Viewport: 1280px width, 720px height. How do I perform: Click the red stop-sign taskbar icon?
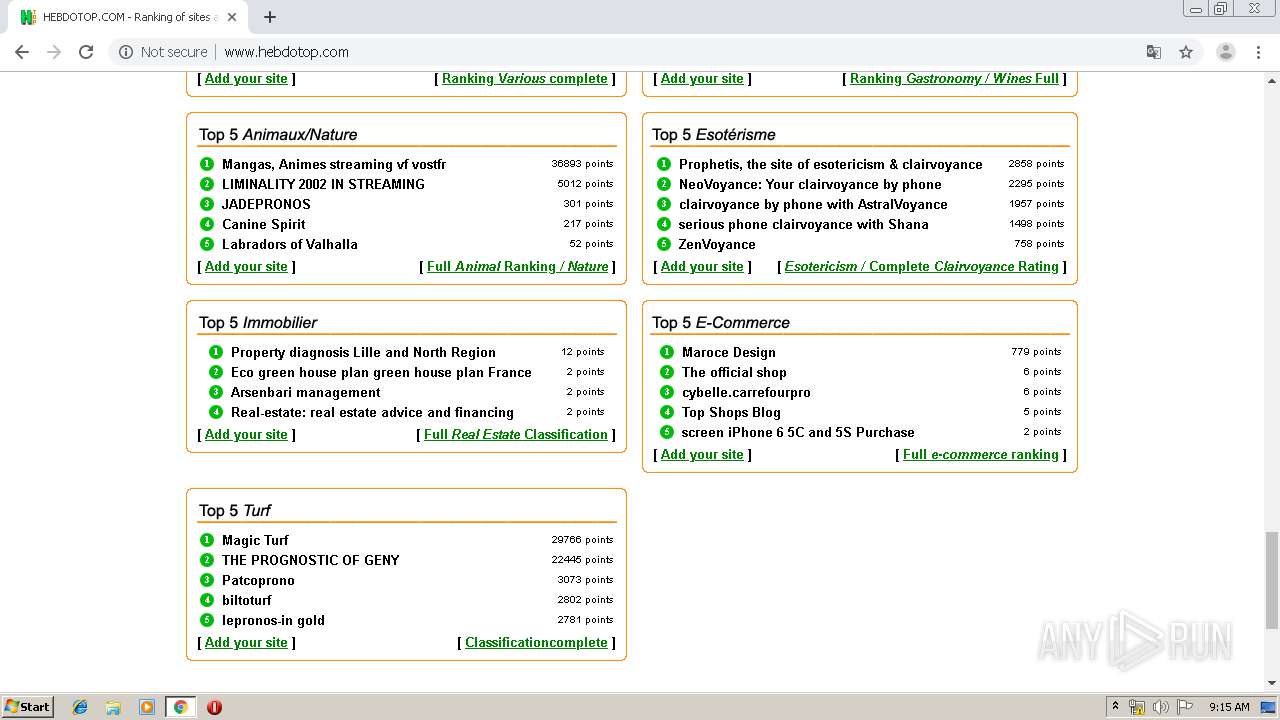point(214,707)
